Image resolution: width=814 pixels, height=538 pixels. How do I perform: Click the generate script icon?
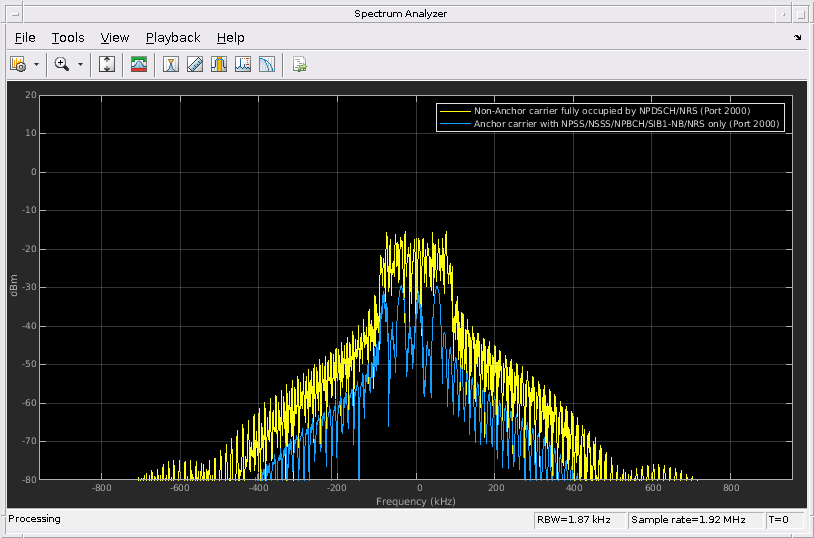299,64
